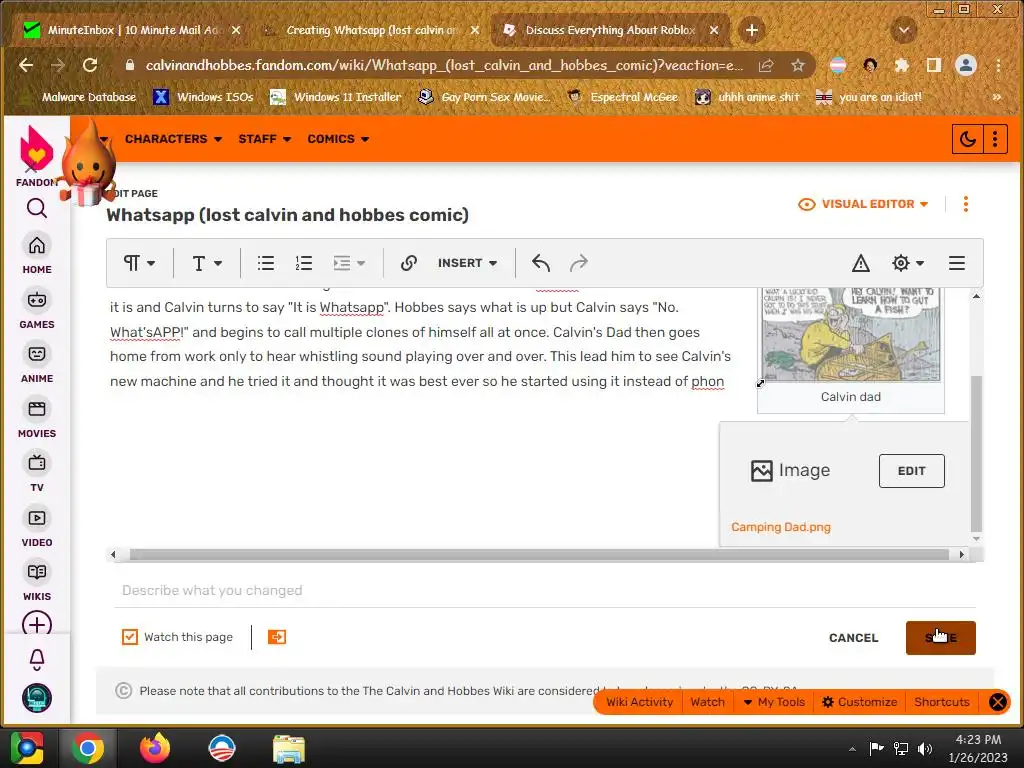Click Watch in bottom toolbar
Image resolution: width=1024 pixels, height=768 pixels.
pyautogui.click(x=707, y=702)
